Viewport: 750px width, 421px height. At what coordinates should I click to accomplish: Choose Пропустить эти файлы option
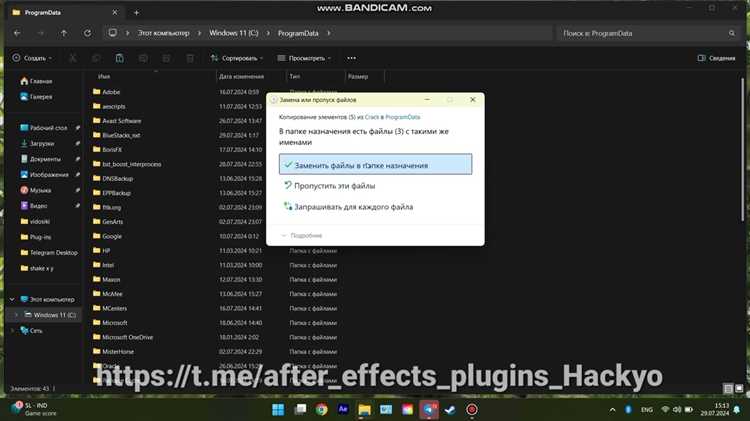tap(375, 186)
